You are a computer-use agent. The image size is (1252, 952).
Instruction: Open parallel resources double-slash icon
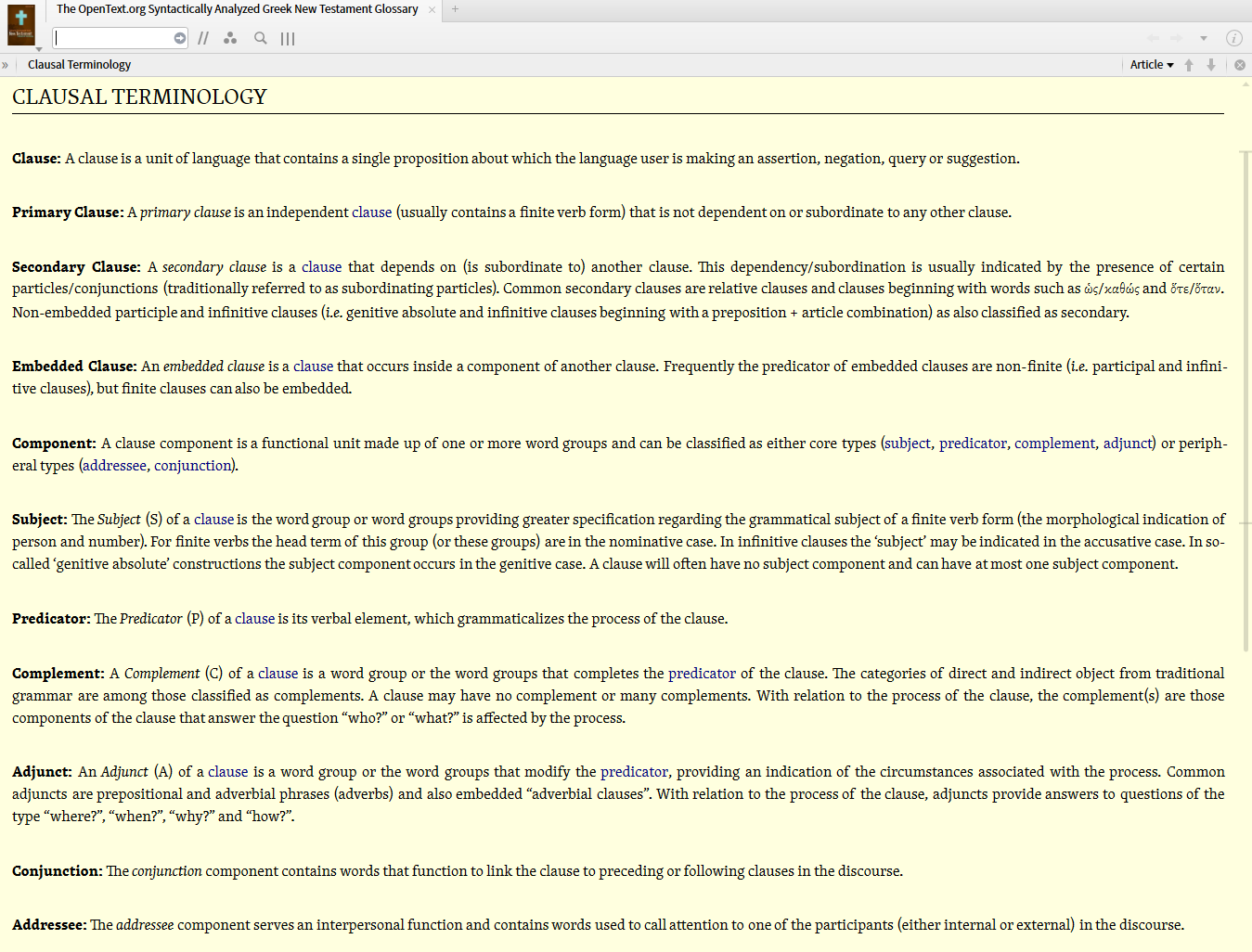[203, 38]
